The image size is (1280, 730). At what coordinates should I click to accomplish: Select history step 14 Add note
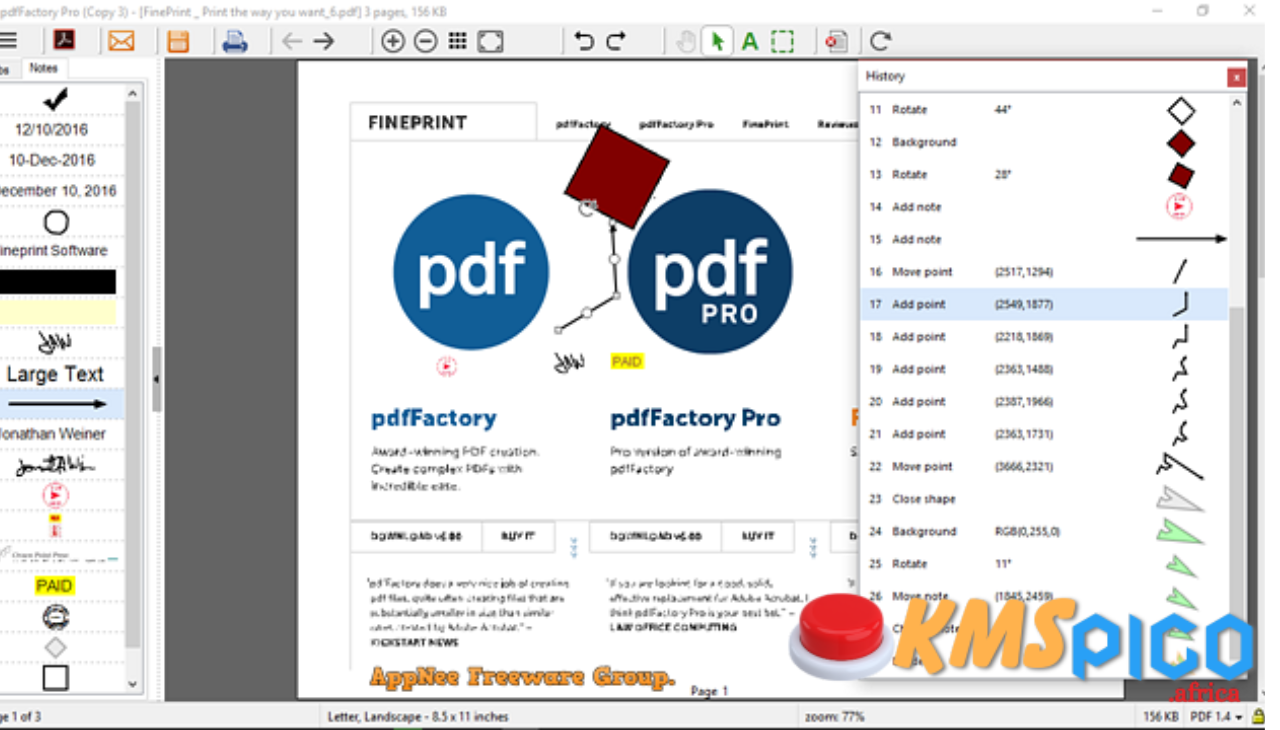point(1044,207)
